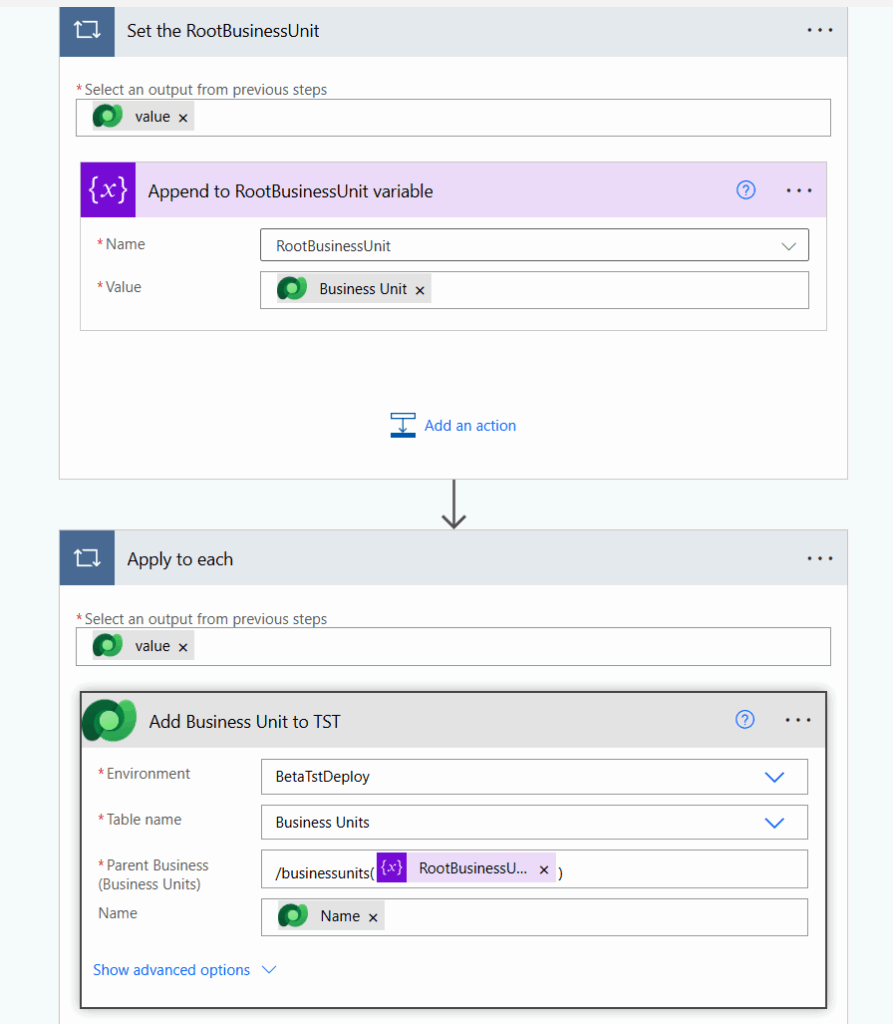The width and height of the screenshot is (893, 1024).
Task: Click Dataverse icon on Add Business Unit to TST
Action: 109,720
